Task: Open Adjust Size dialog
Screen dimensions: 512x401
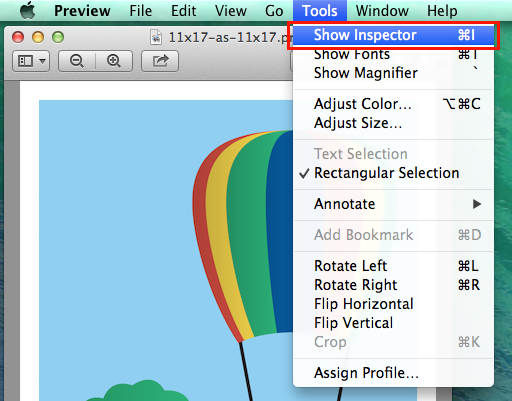Action: (394, 123)
